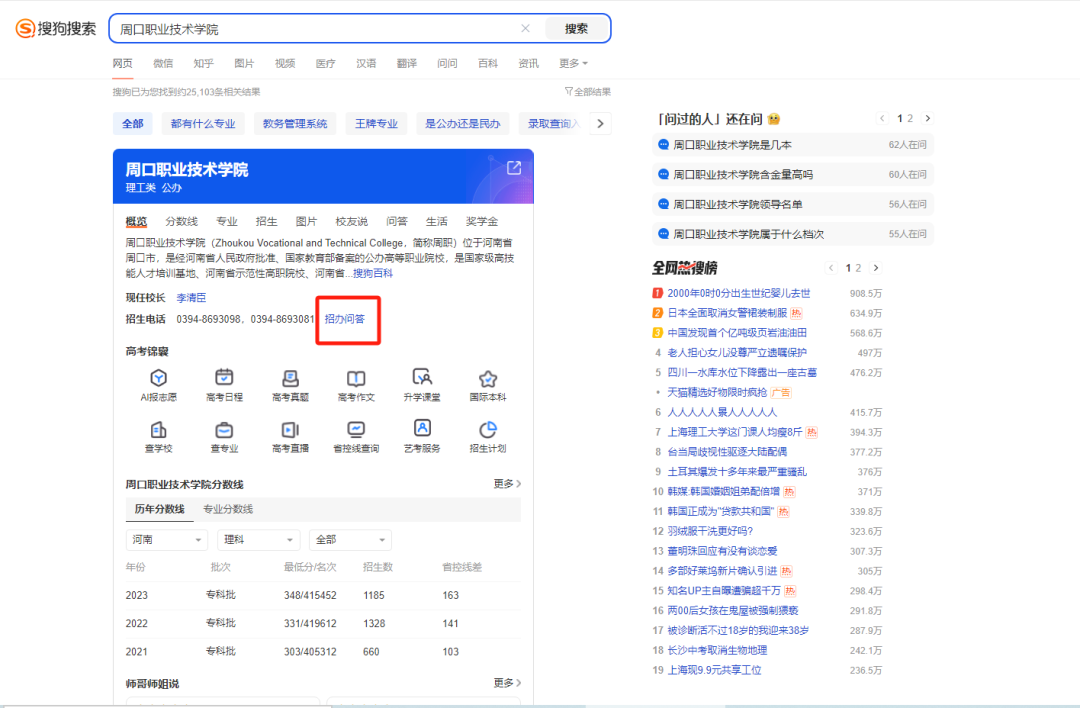Viewport: 1080px width, 708px height.
Task: Select the 历年分数线 tab
Action: [160, 509]
